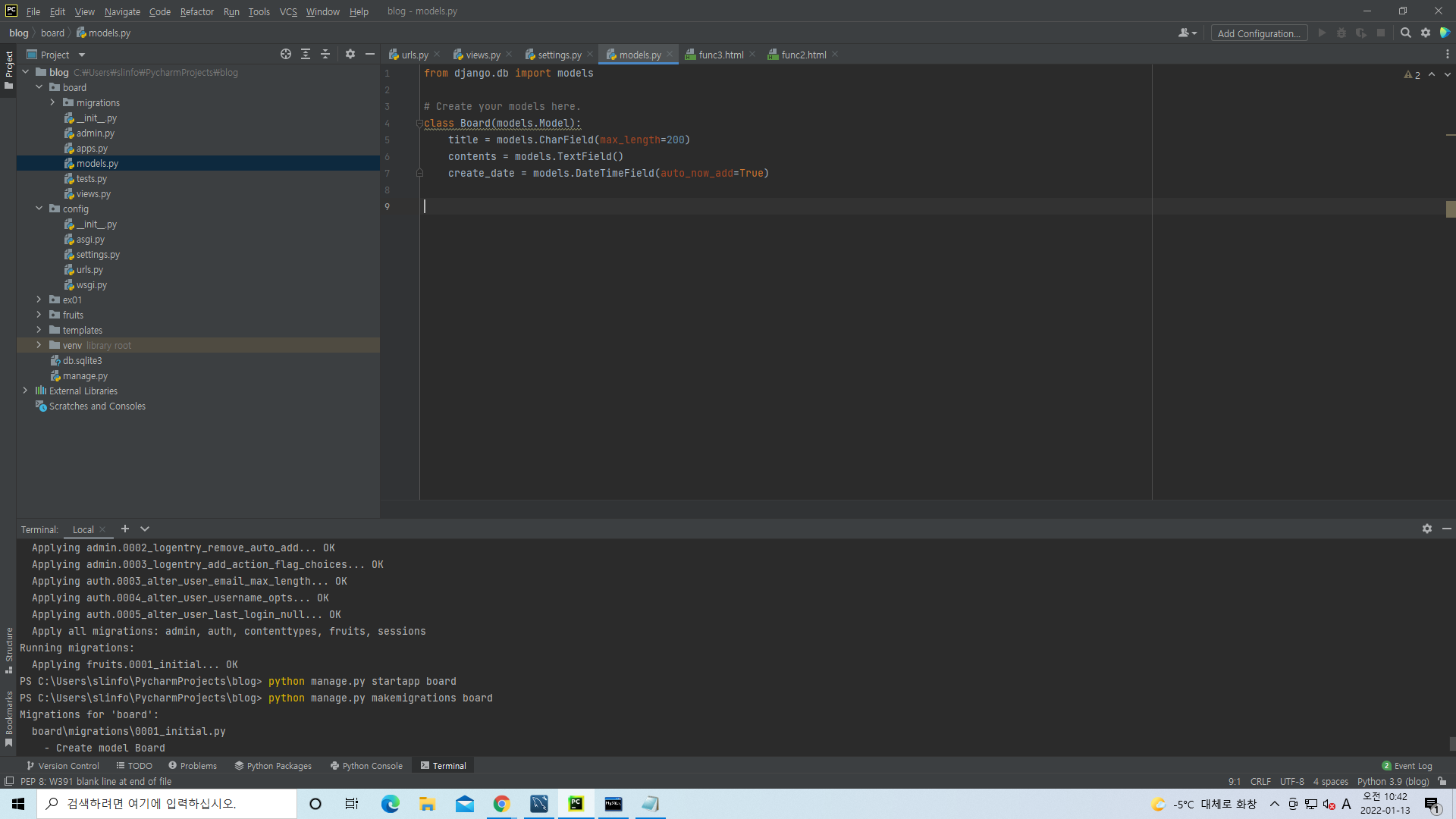Open the Refactor menu
This screenshot has height=819, width=1456.
(x=196, y=11)
